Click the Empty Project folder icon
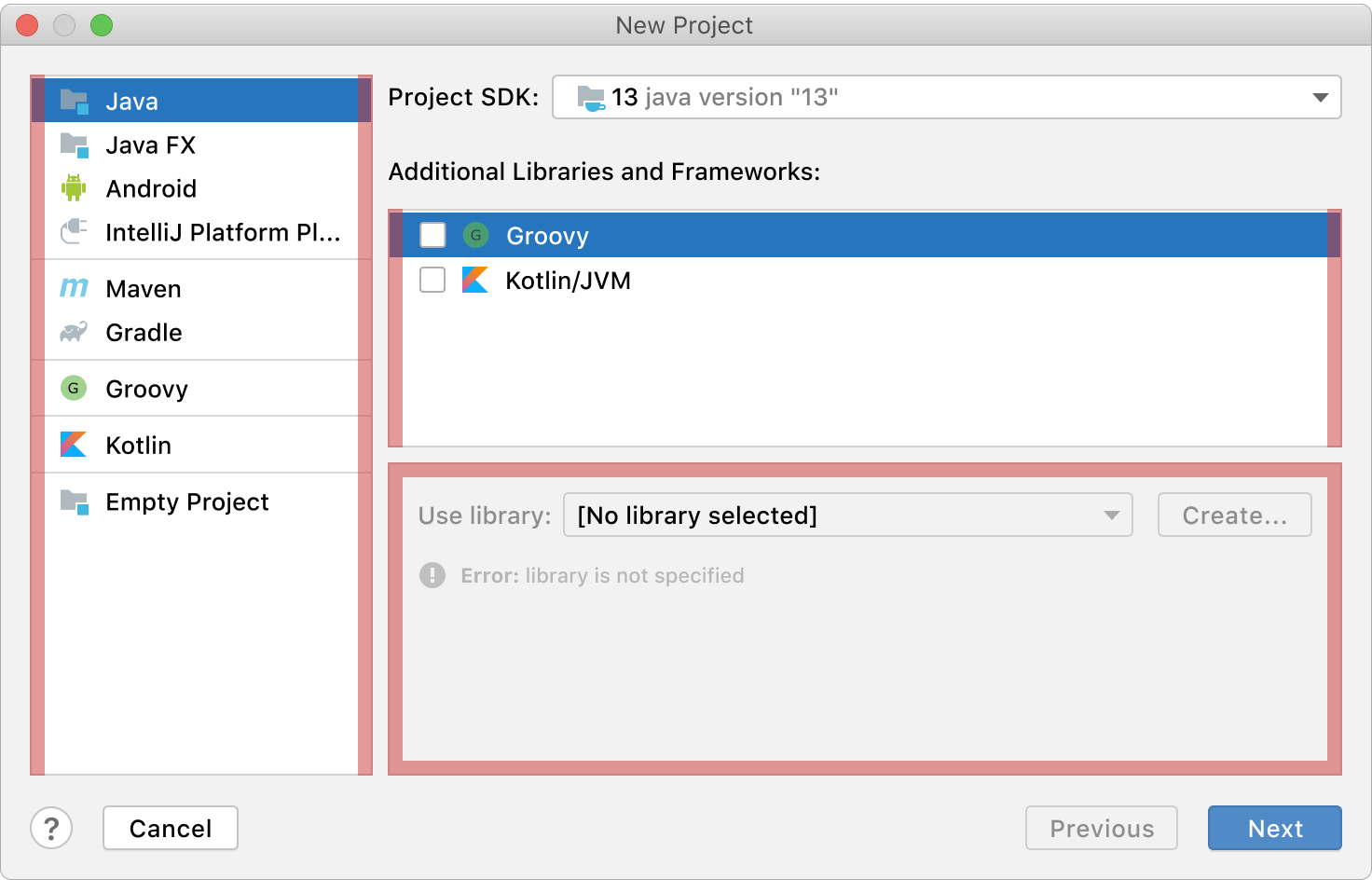 tap(74, 502)
